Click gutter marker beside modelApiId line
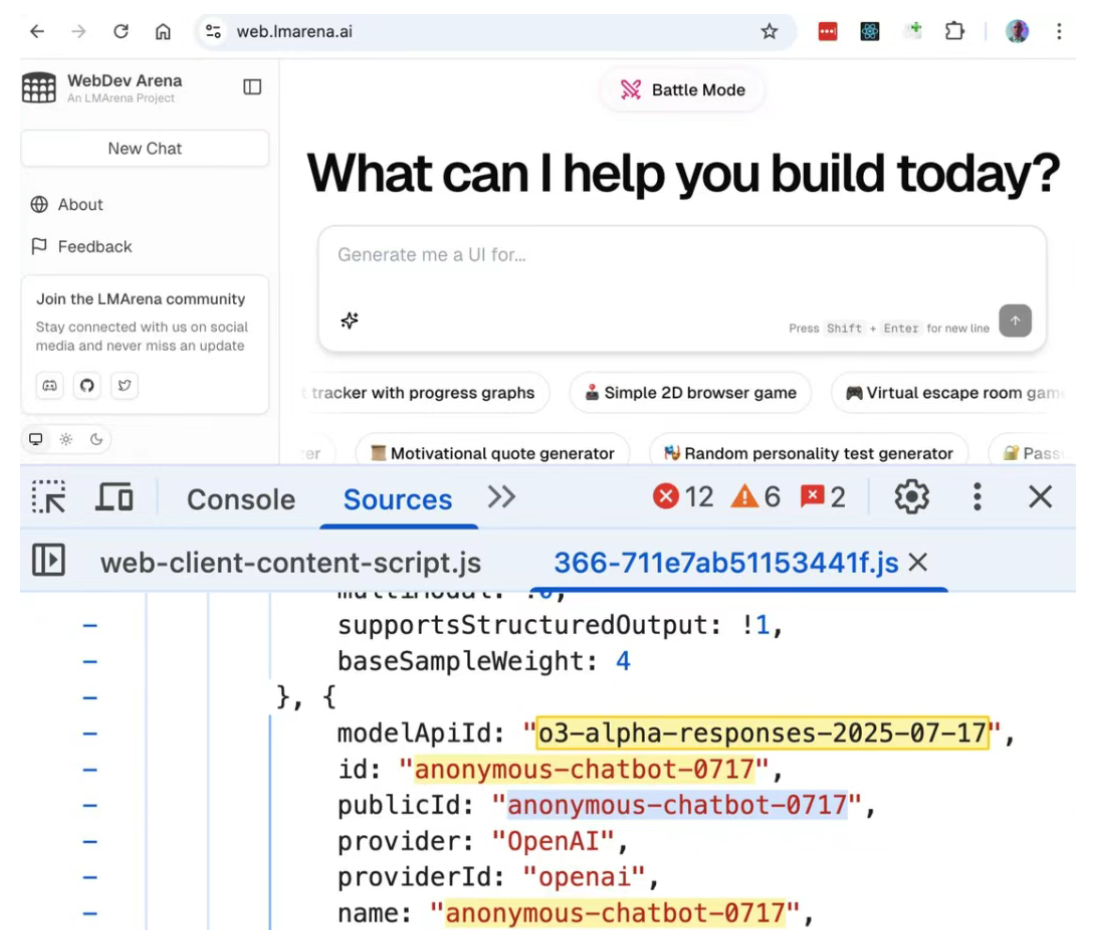 tap(90, 734)
